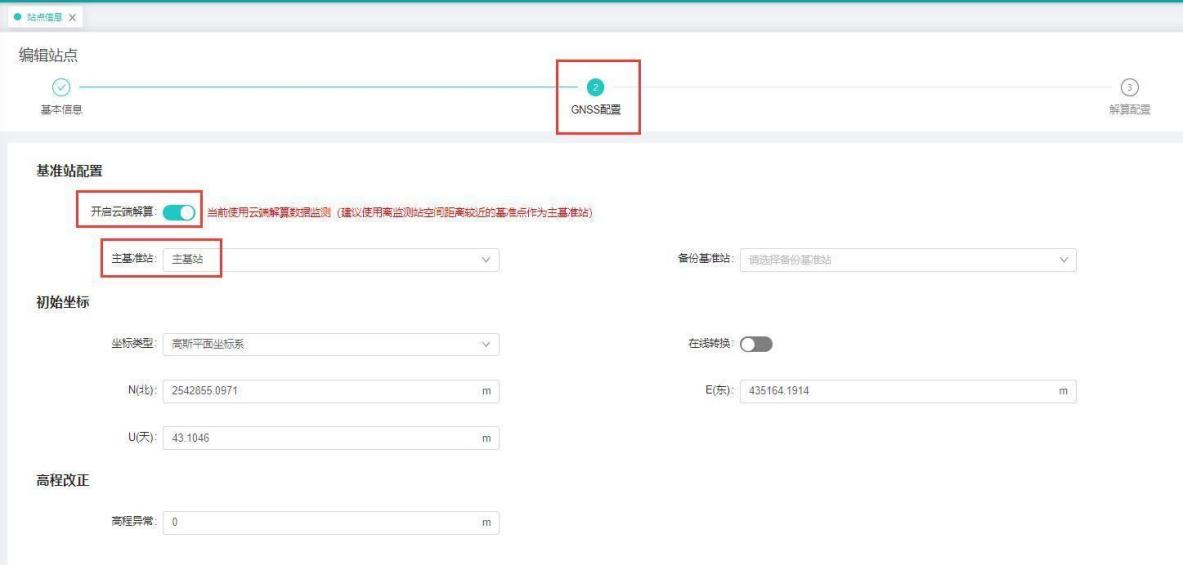Jump to the 解算配置 step label

tap(1129, 110)
